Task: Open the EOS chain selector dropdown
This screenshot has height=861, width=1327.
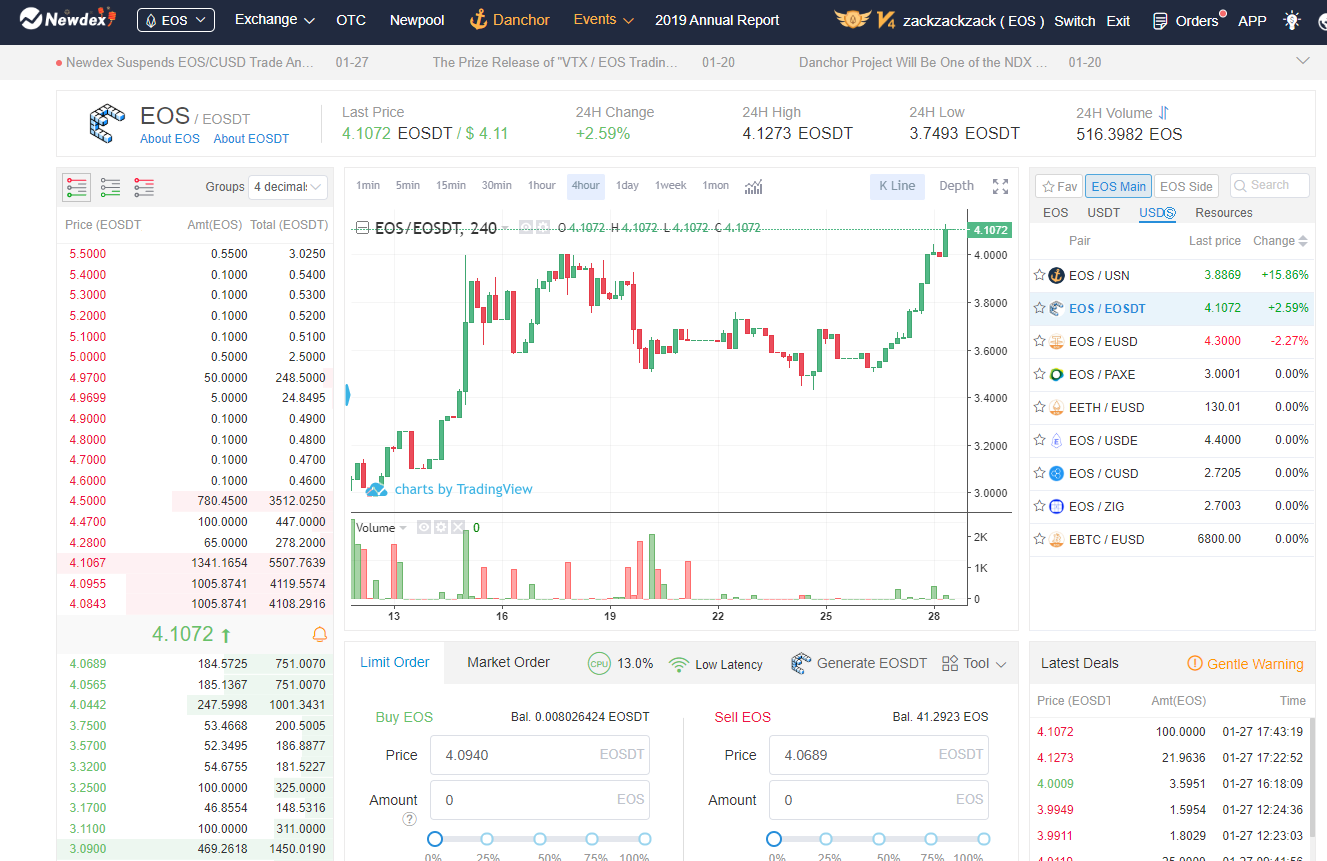Action: (x=175, y=20)
